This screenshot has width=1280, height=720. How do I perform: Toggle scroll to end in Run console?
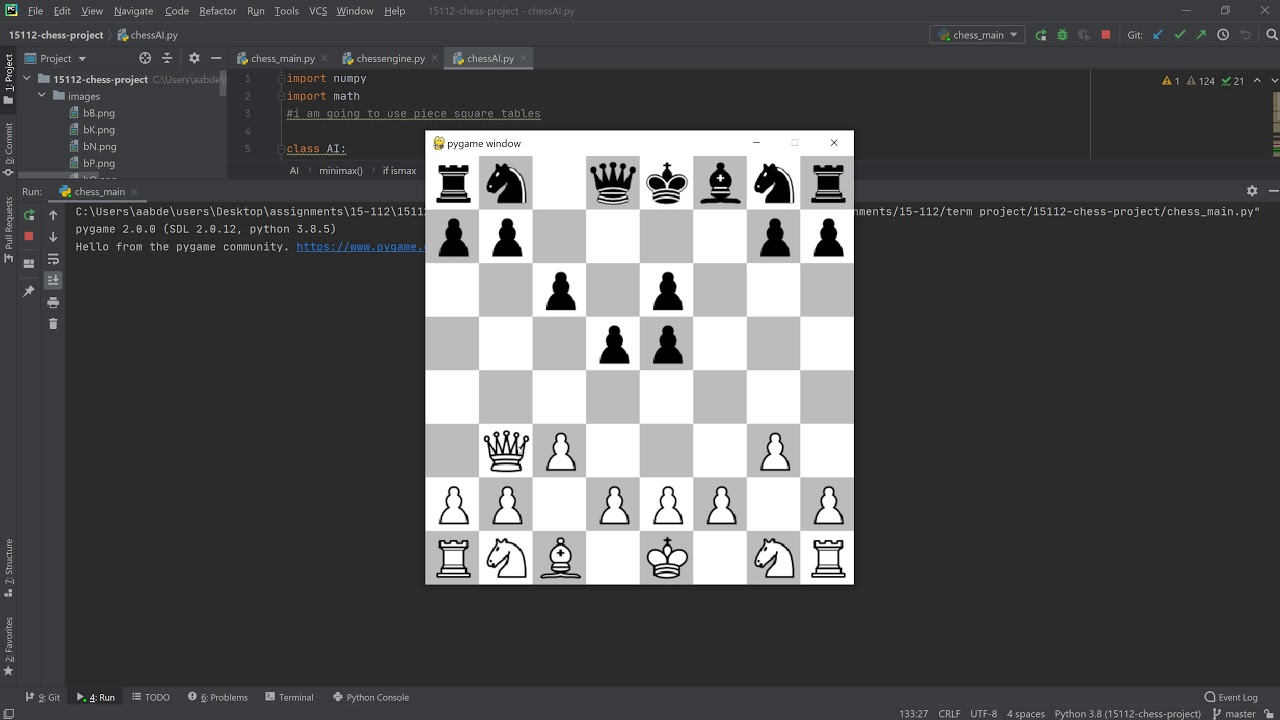coord(53,280)
